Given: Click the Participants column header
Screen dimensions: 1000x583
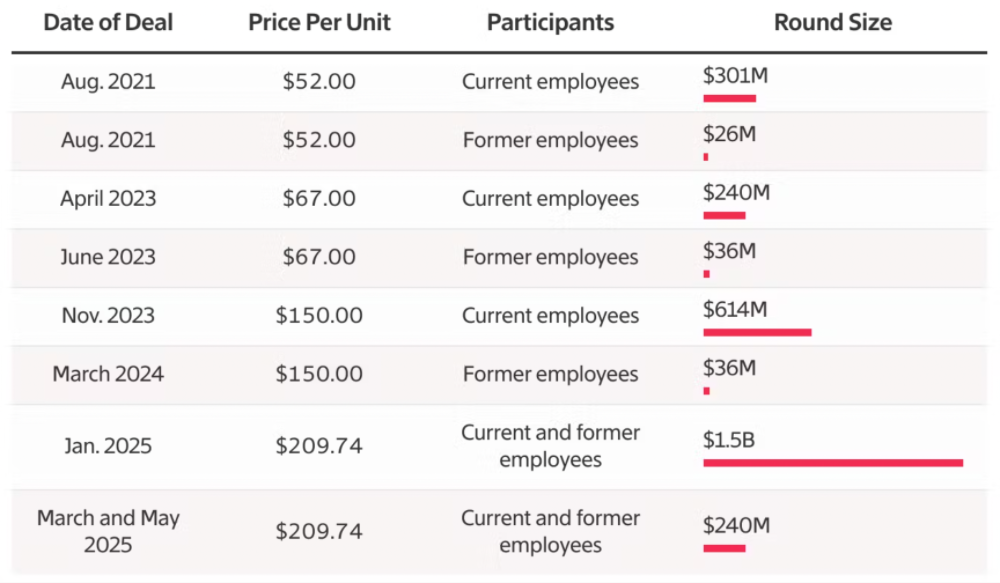Looking at the screenshot, I should 550,23.
